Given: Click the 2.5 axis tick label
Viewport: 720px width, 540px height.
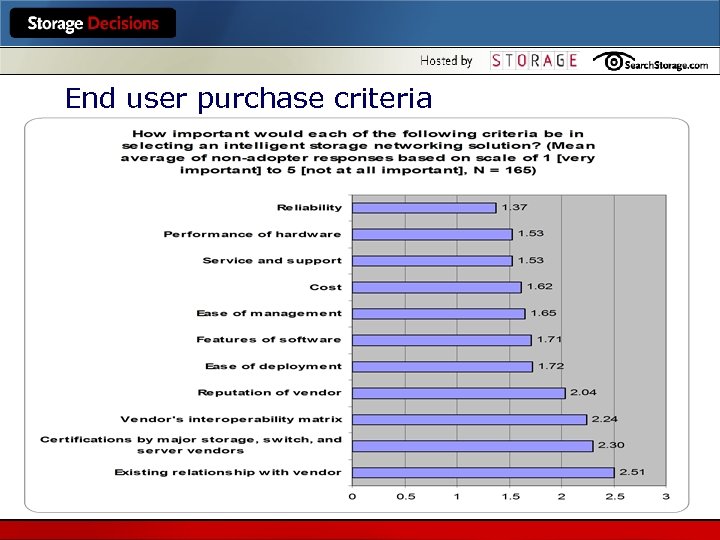Looking at the screenshot, I should point(615,497).
